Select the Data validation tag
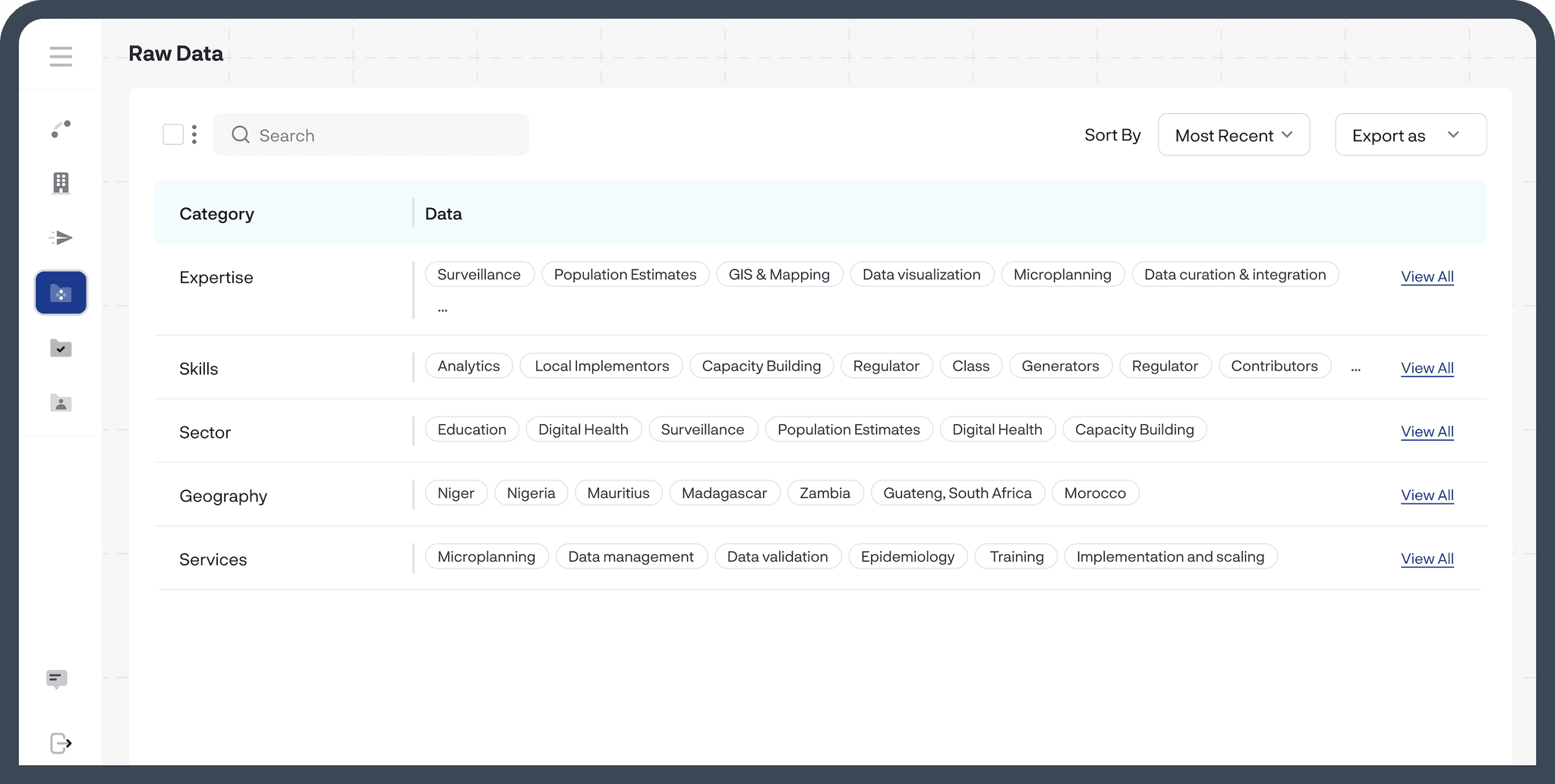 777,557
